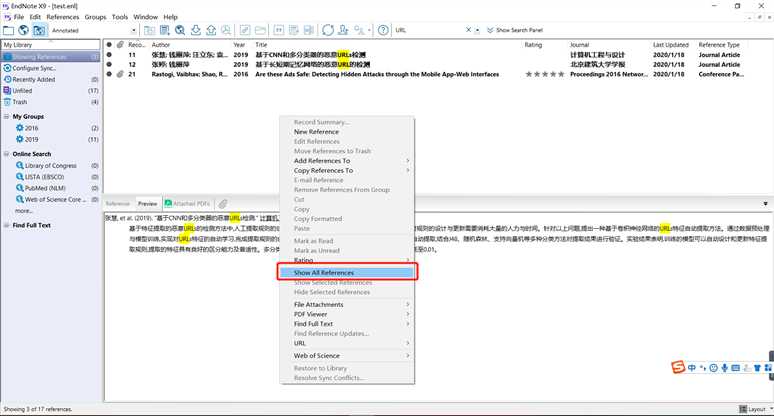Image resolution: width=774 pixels, height=416 pixels.
Task: Click the Return to Word Processor icon
Action: tap(309, 31)
